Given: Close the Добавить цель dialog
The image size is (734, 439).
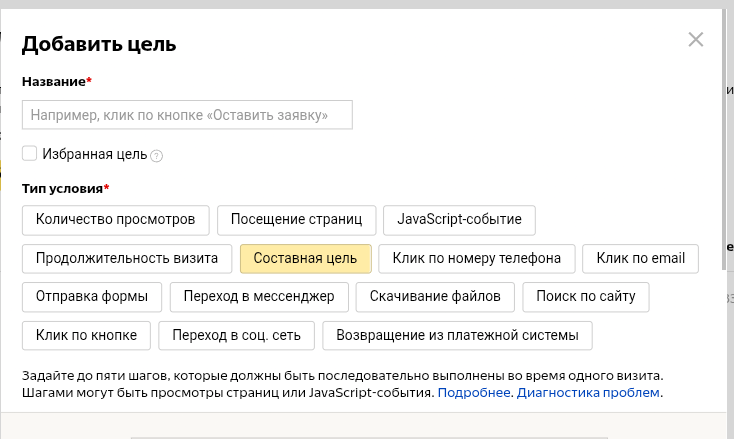Looking at the screenshot, I should coord(696,39).
